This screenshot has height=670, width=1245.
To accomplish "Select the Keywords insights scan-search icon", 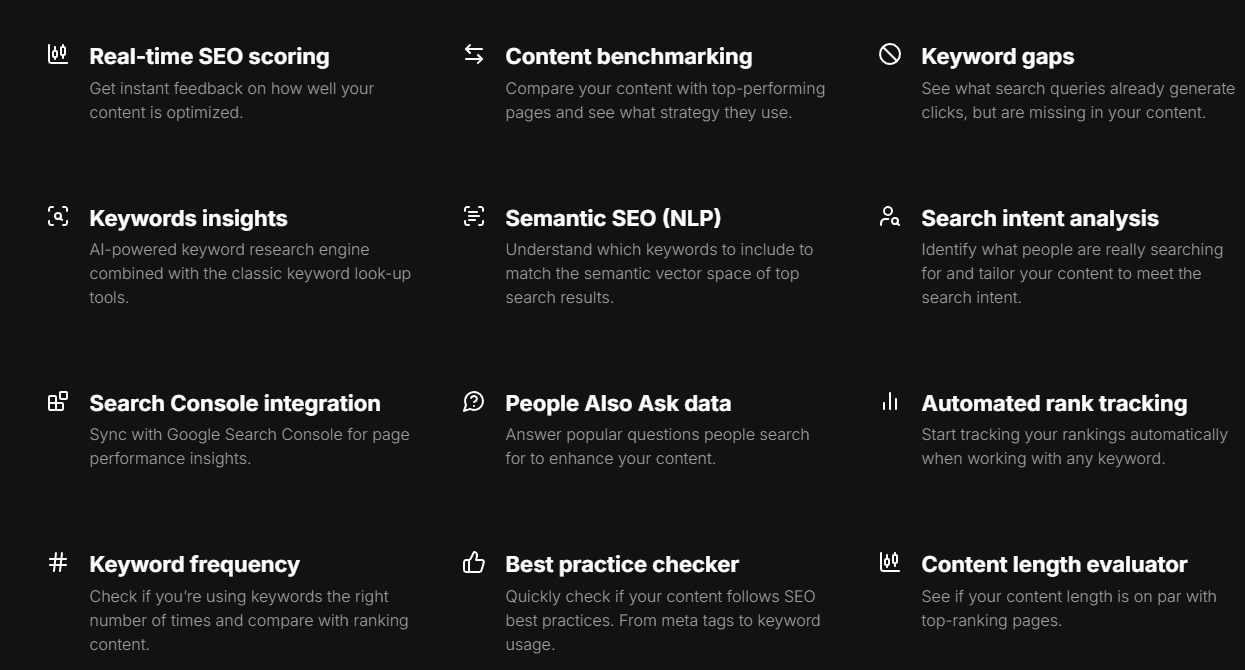I will click(58, 216).
